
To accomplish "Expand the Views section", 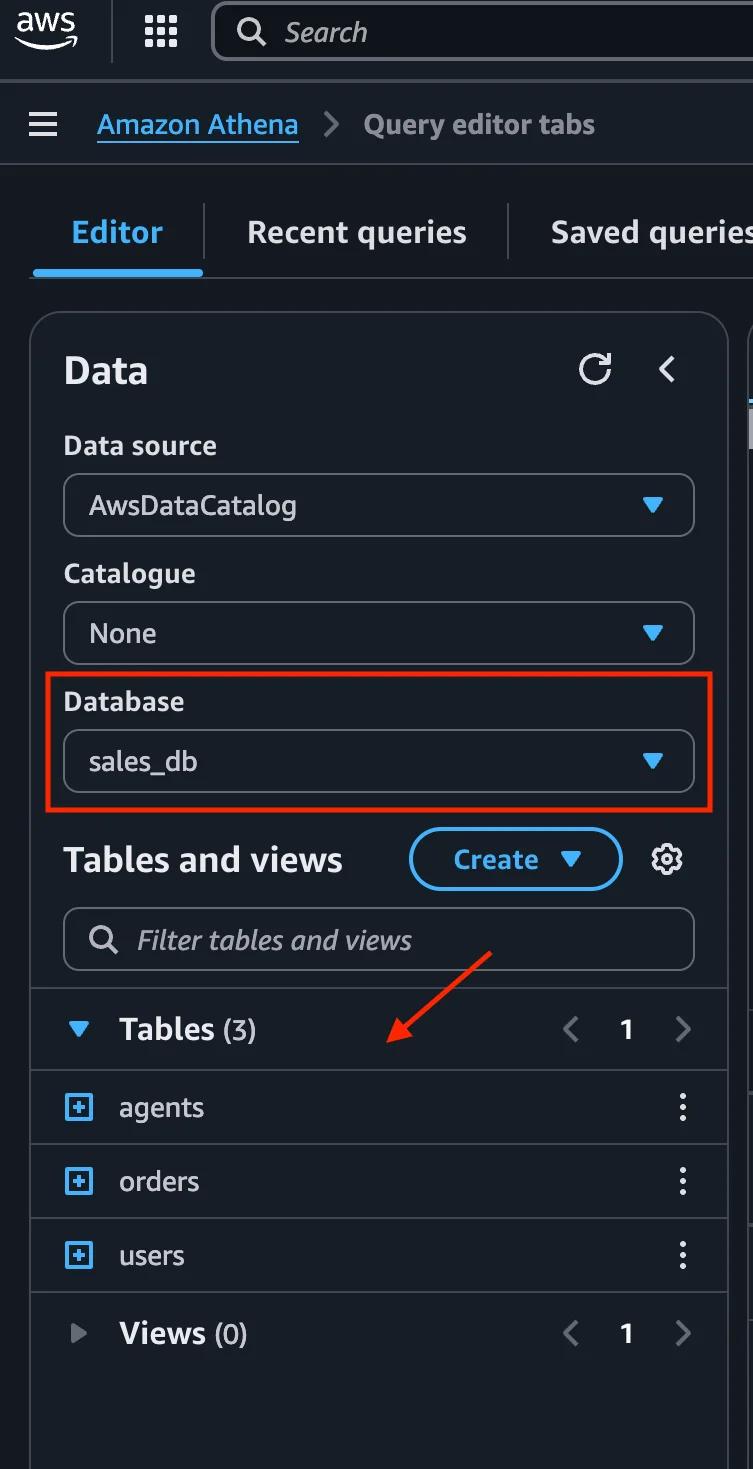I will point(79,1333).
